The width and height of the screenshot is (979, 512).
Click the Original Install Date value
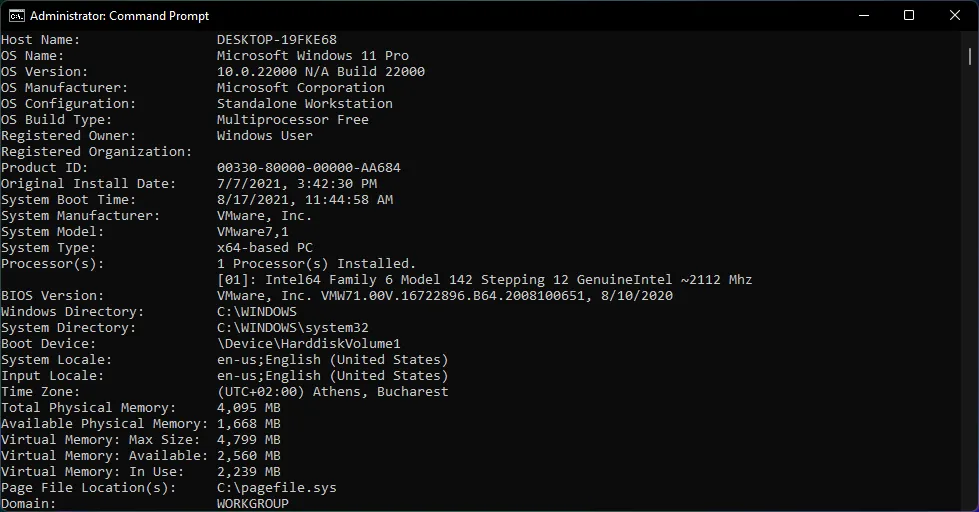tap(297, 184)
